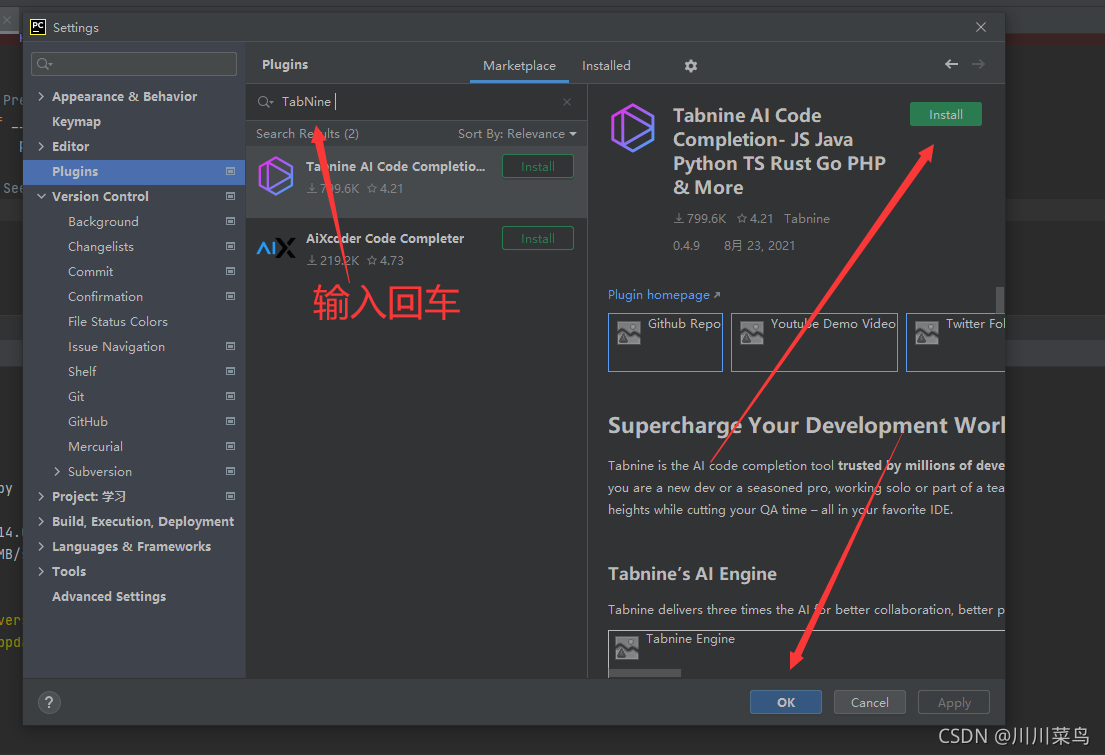Install AiXcoder Code Completer
1105x755 pixels.
point(538,239)
